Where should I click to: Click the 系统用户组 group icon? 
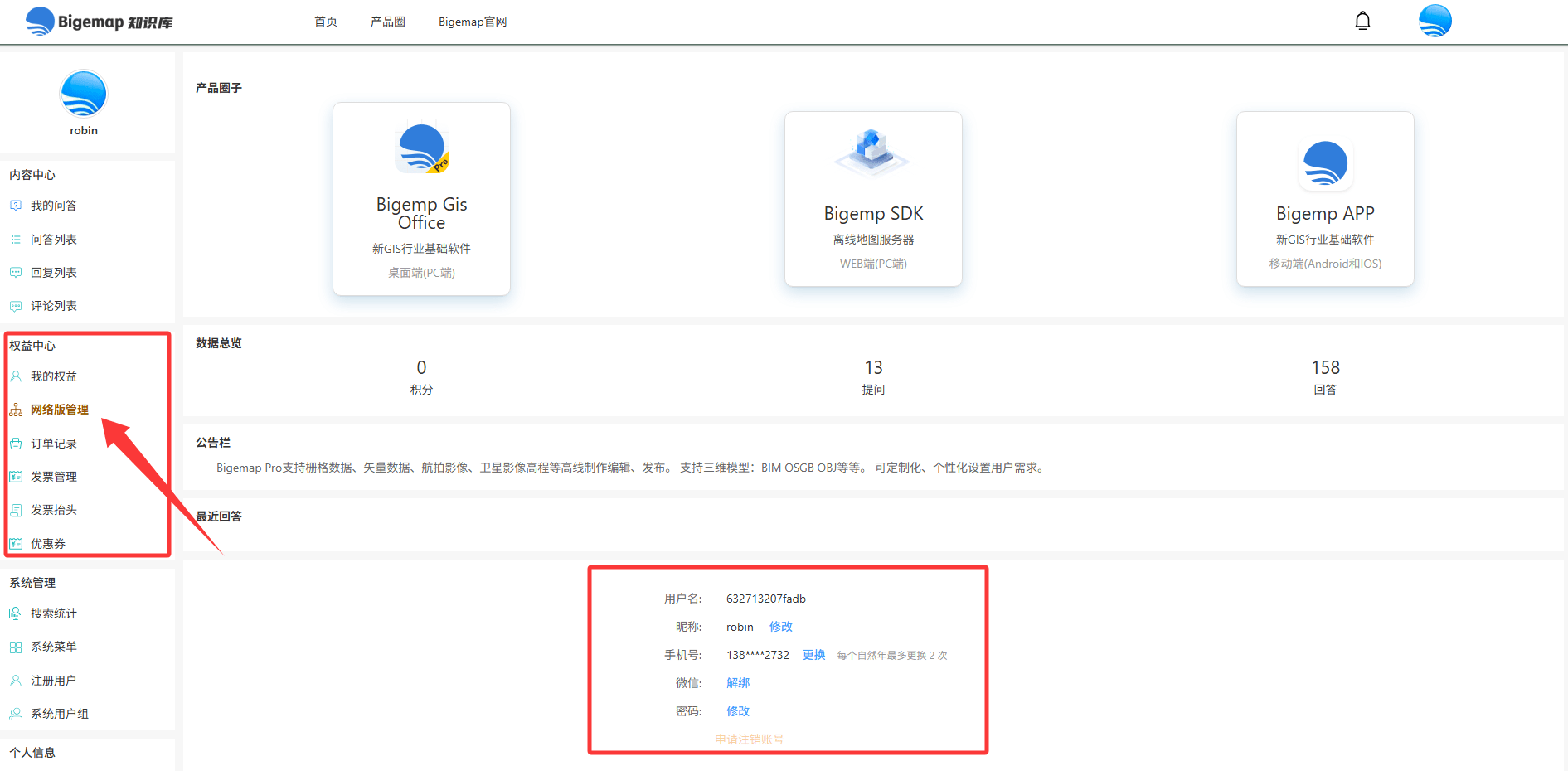point(16,714)
